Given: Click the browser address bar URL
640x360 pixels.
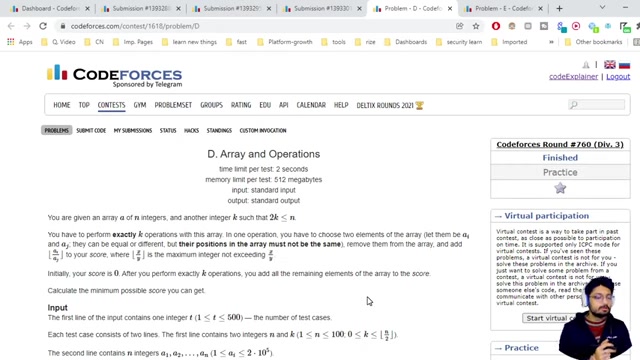Looking at the screenshot, I should 135,26.
